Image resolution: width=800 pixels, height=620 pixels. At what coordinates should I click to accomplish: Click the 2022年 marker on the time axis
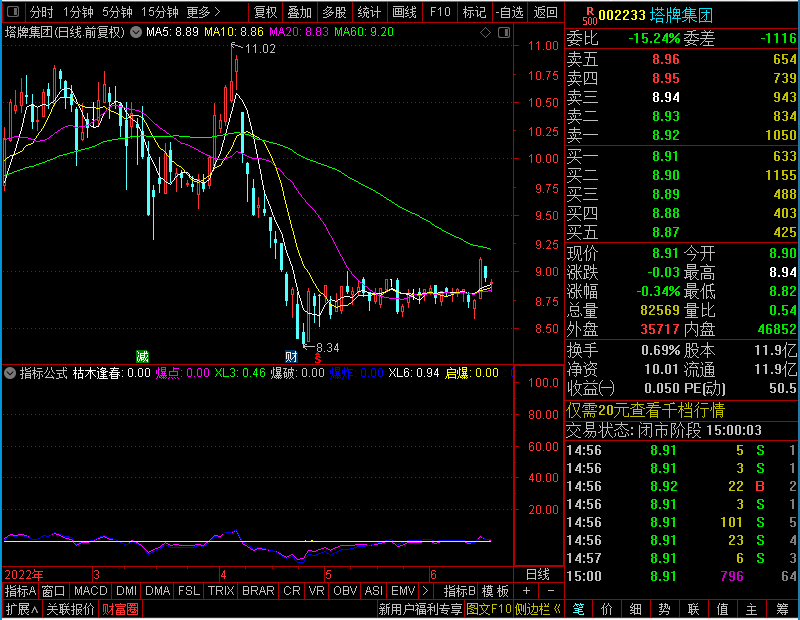point(23,575)
